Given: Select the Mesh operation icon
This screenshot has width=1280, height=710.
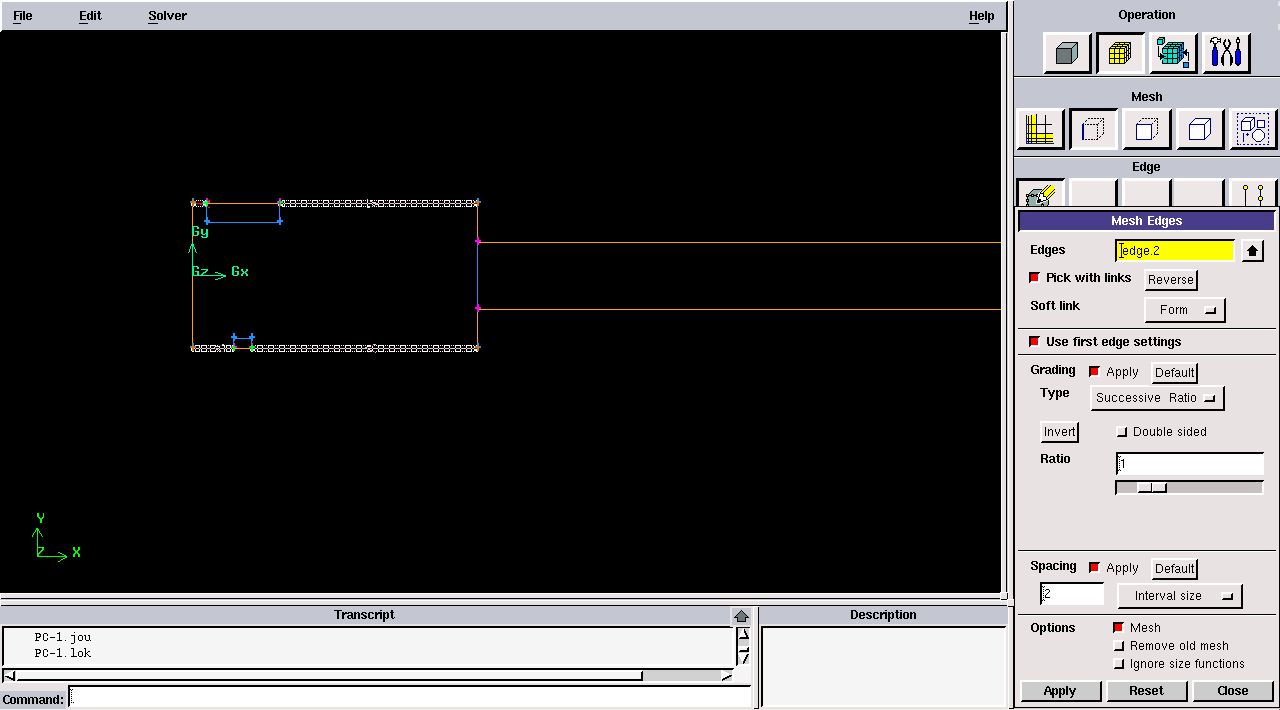Looking at the screenshot, I should (x=1120, y=53).
